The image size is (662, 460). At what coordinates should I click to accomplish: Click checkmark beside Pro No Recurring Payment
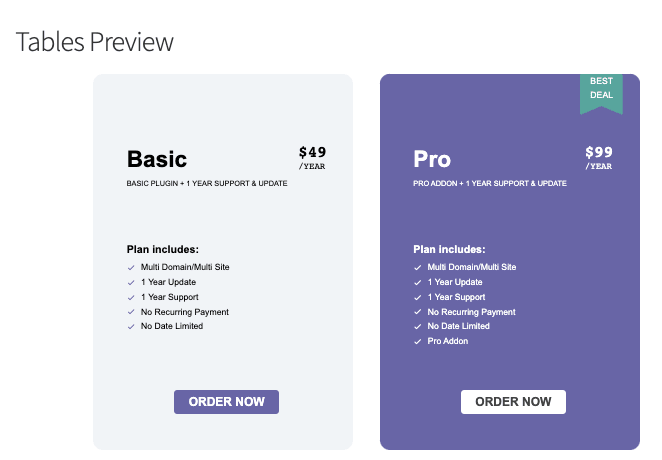click(x=418, y=312)
